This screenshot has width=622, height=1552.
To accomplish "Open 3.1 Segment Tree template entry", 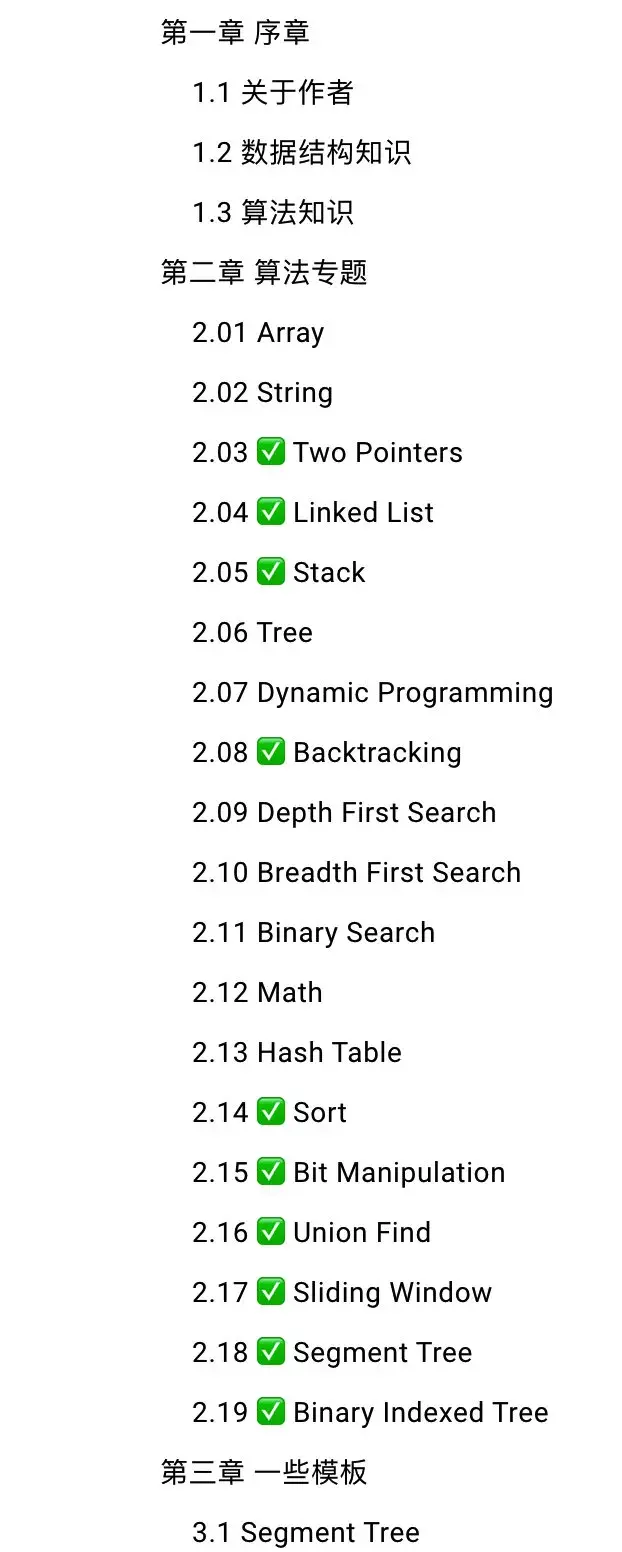I will [306, 1533].
